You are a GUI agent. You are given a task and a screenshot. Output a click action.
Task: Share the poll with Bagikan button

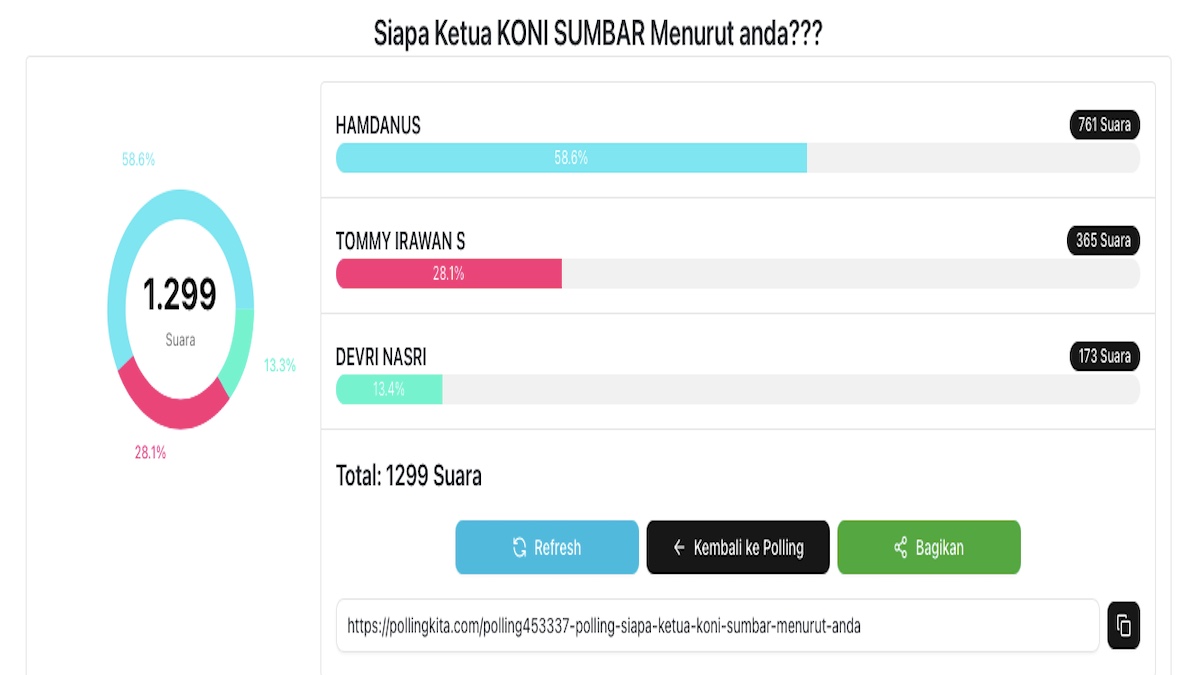pos(928,547)
